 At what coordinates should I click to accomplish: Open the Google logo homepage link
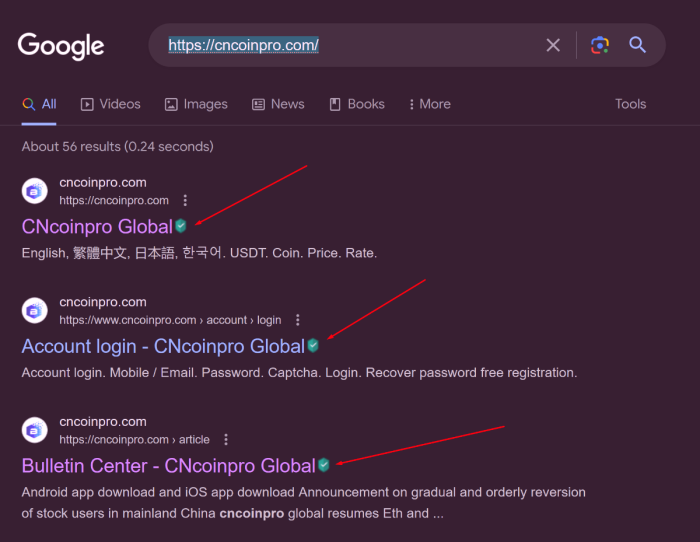[x=61, y=46]
